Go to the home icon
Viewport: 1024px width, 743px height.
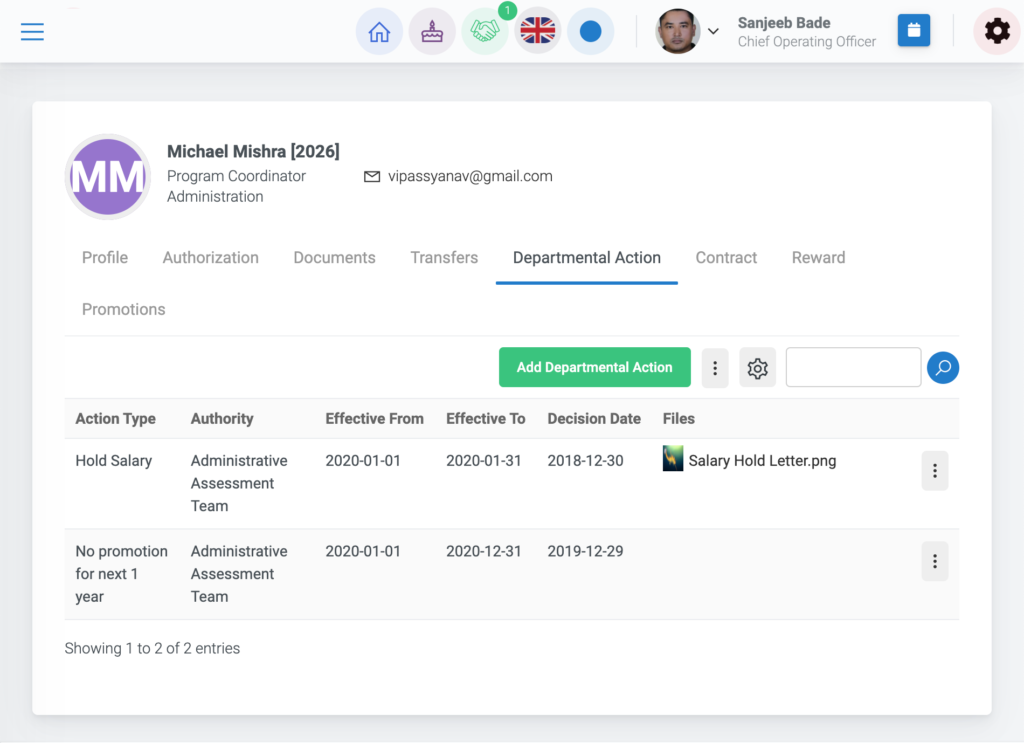pyautogui.click(x=379, y=31)
